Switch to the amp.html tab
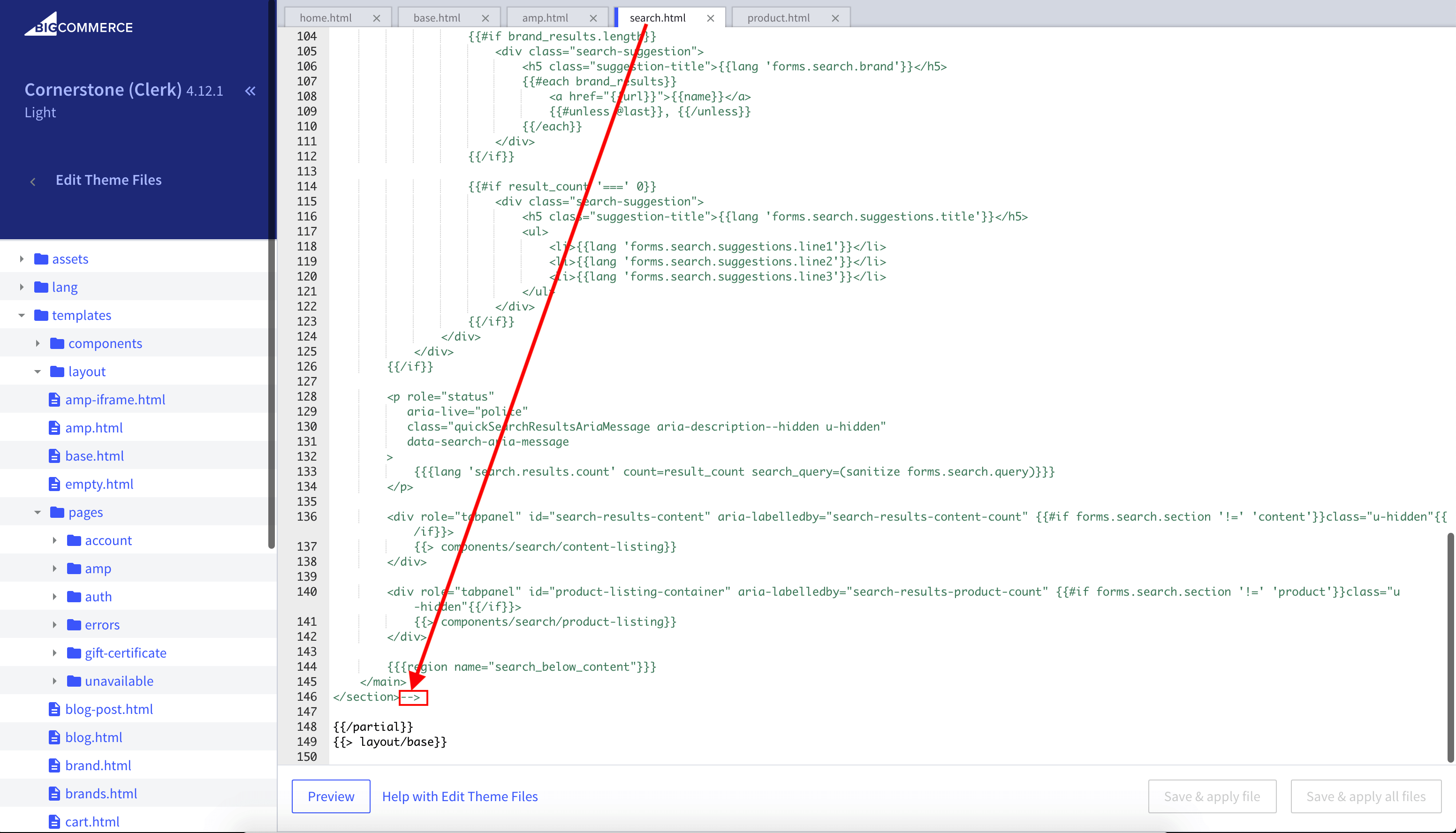This screenshot has height=833, width=1456. pyautogui.click(x=545, y=18)
